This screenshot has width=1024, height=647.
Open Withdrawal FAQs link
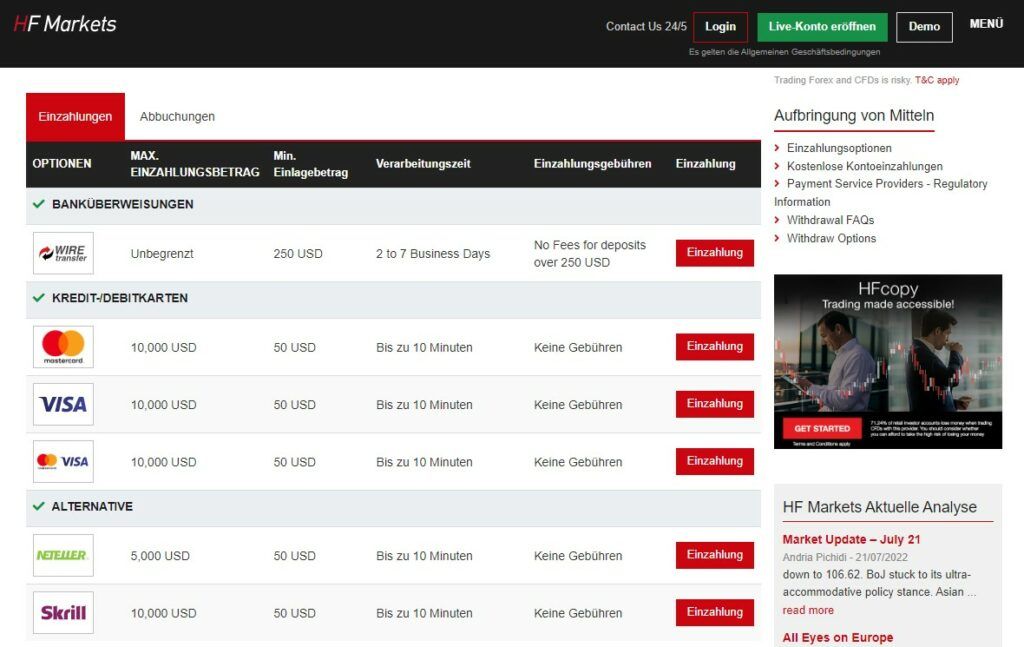pos(830,220)
